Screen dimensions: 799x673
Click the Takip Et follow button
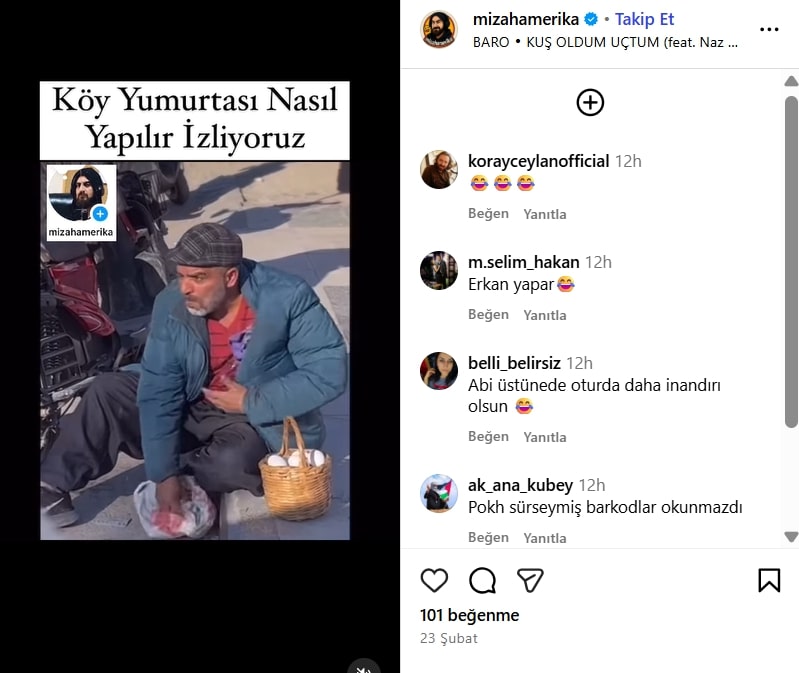pyautogui.click(x=644, y=19)
